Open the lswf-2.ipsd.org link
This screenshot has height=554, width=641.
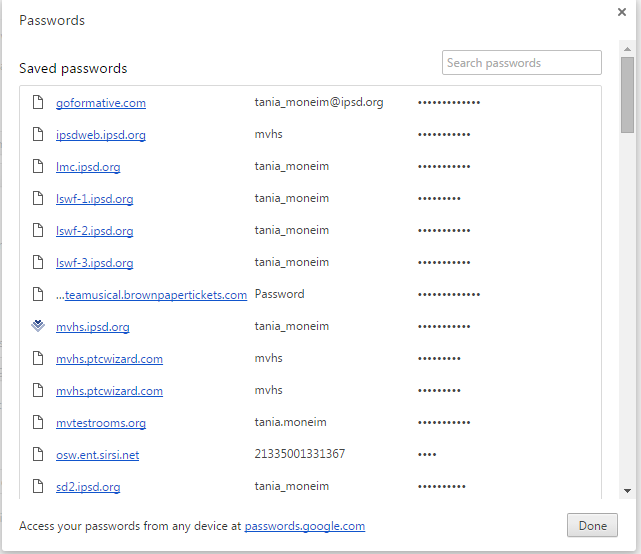click(x=95, y=231)
